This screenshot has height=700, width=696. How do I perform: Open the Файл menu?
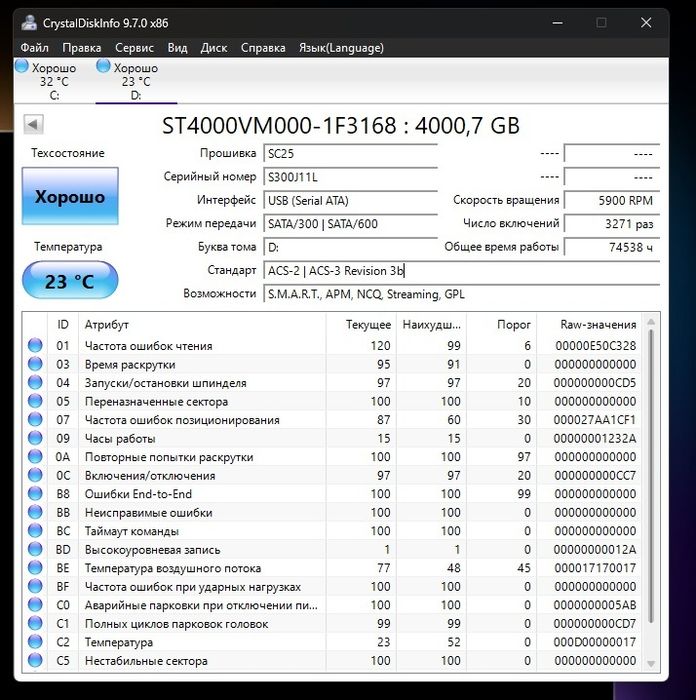coord(34,48)
